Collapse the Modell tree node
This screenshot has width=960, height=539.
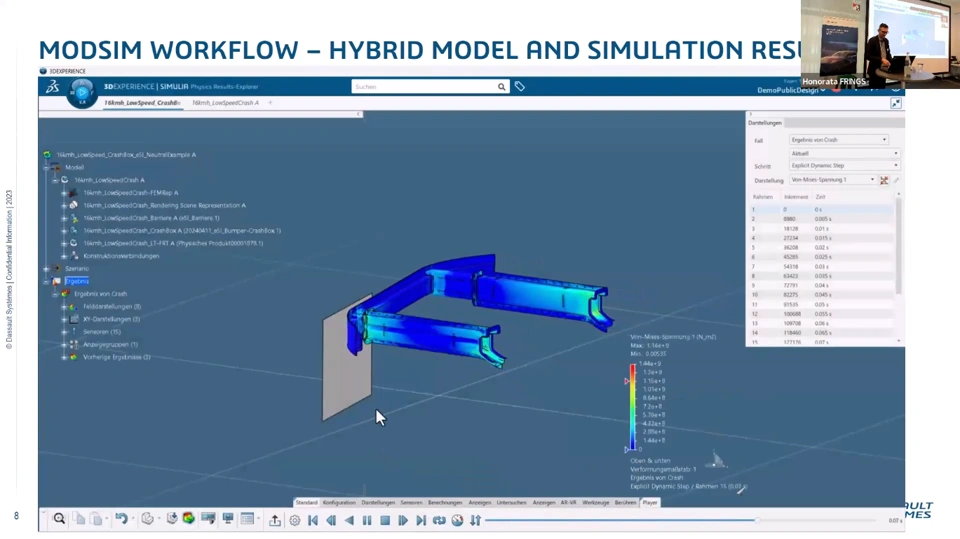tap(47, 167)
